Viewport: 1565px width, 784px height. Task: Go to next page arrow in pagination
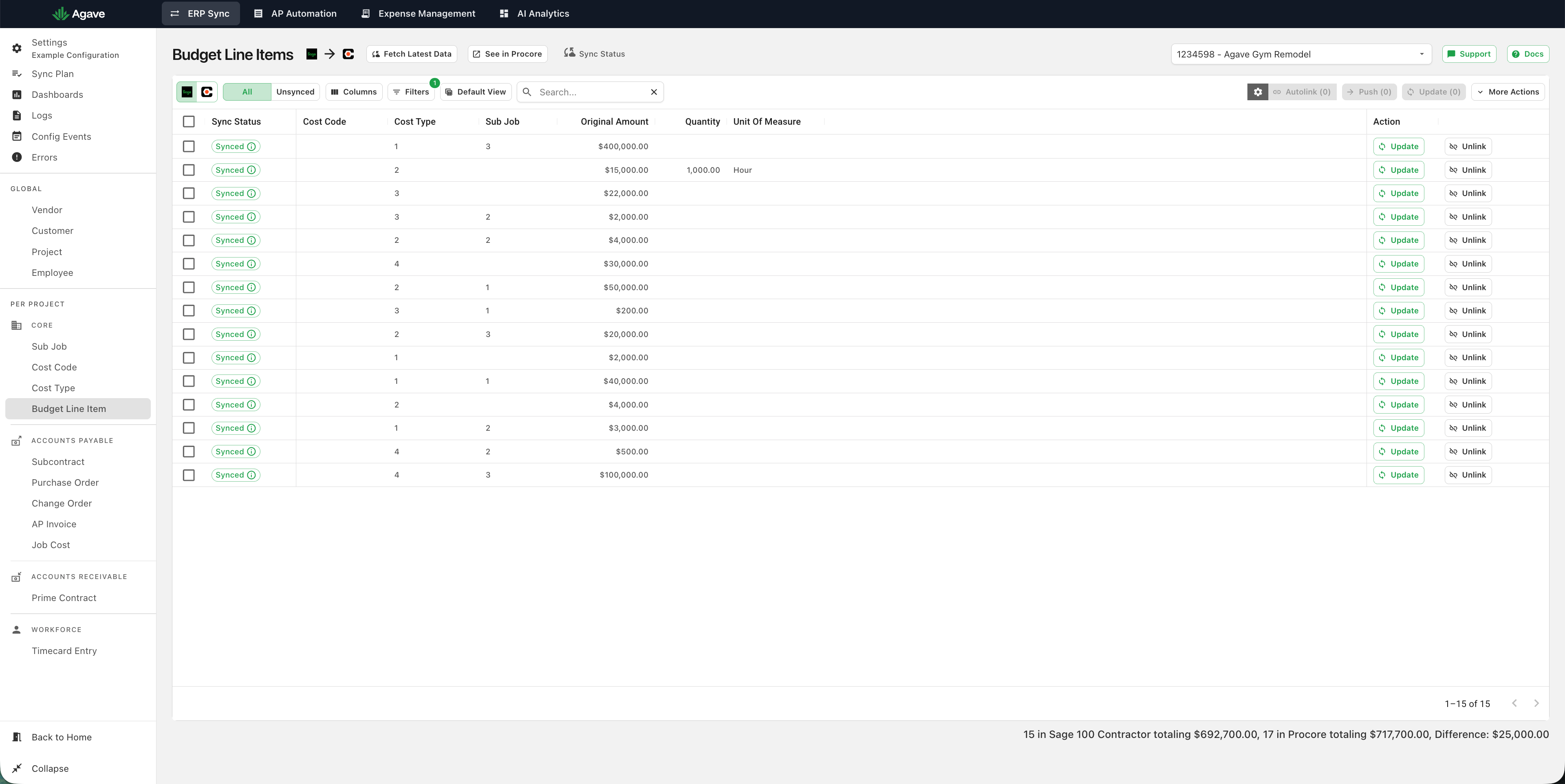pos(1536,703)
